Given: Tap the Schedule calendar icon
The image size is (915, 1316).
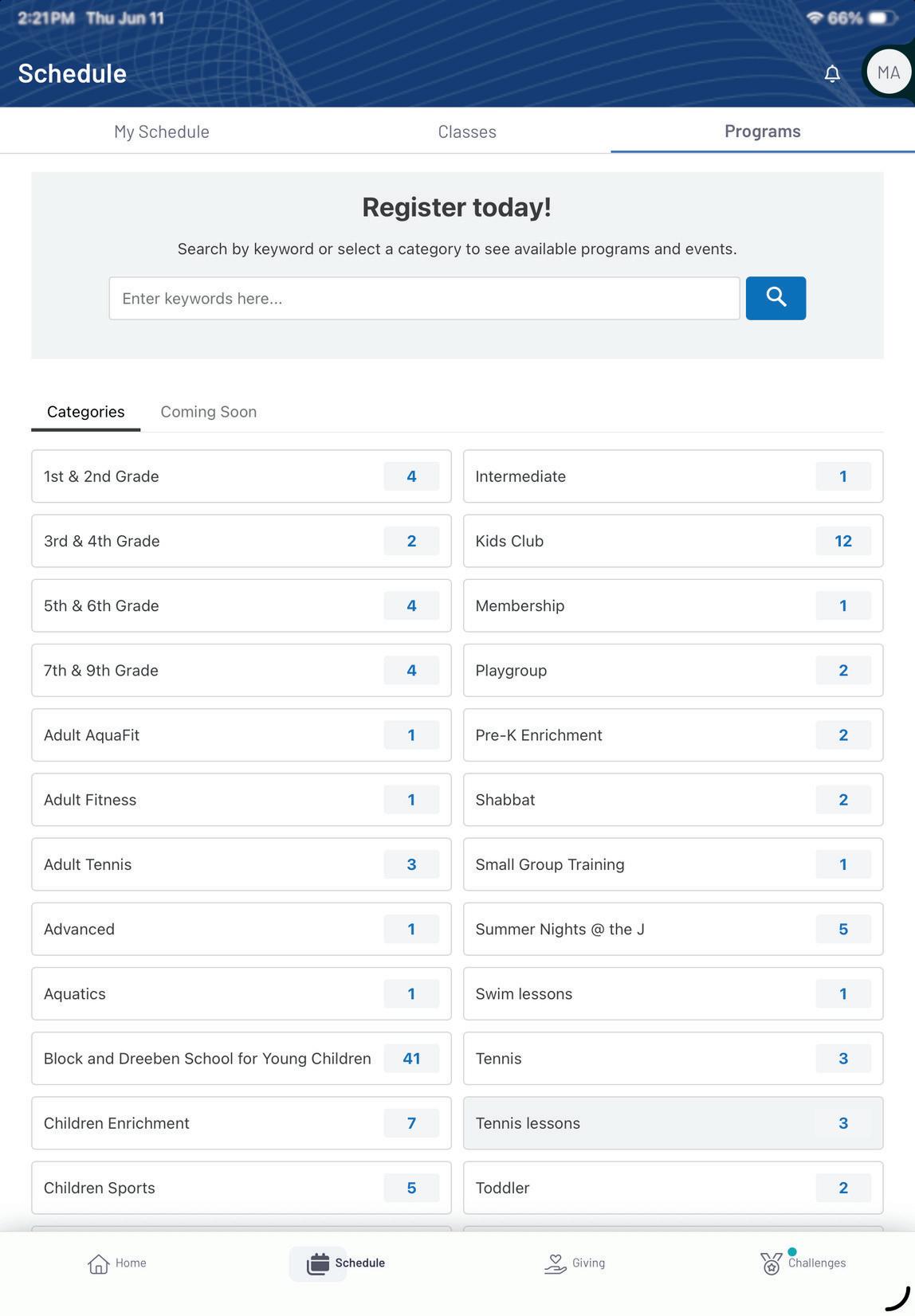Looking at the screenshot, I should 318,1263.
